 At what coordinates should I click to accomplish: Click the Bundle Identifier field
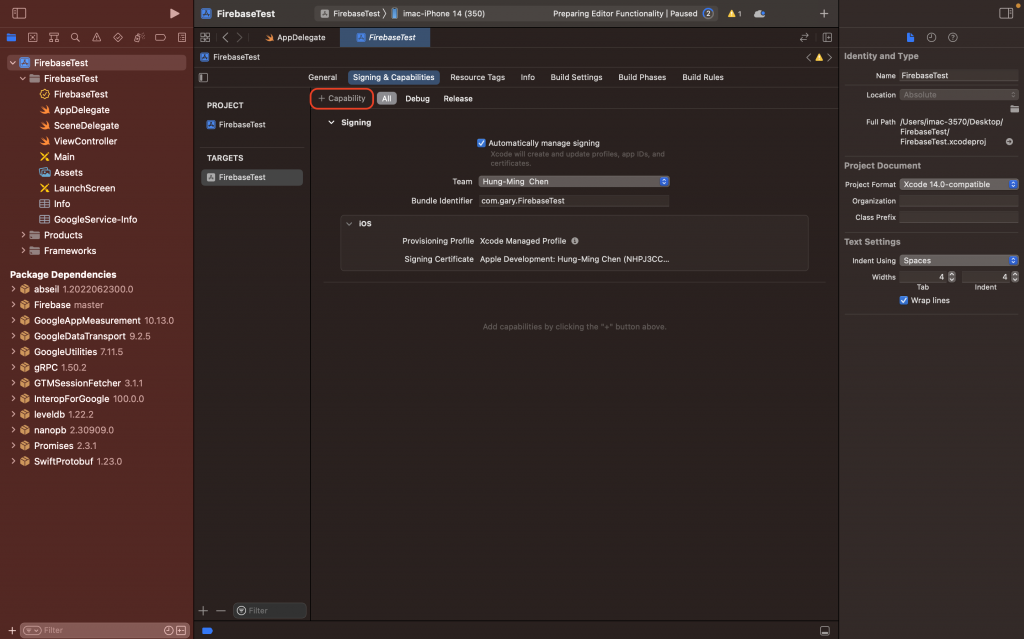[x=573, y=201]
